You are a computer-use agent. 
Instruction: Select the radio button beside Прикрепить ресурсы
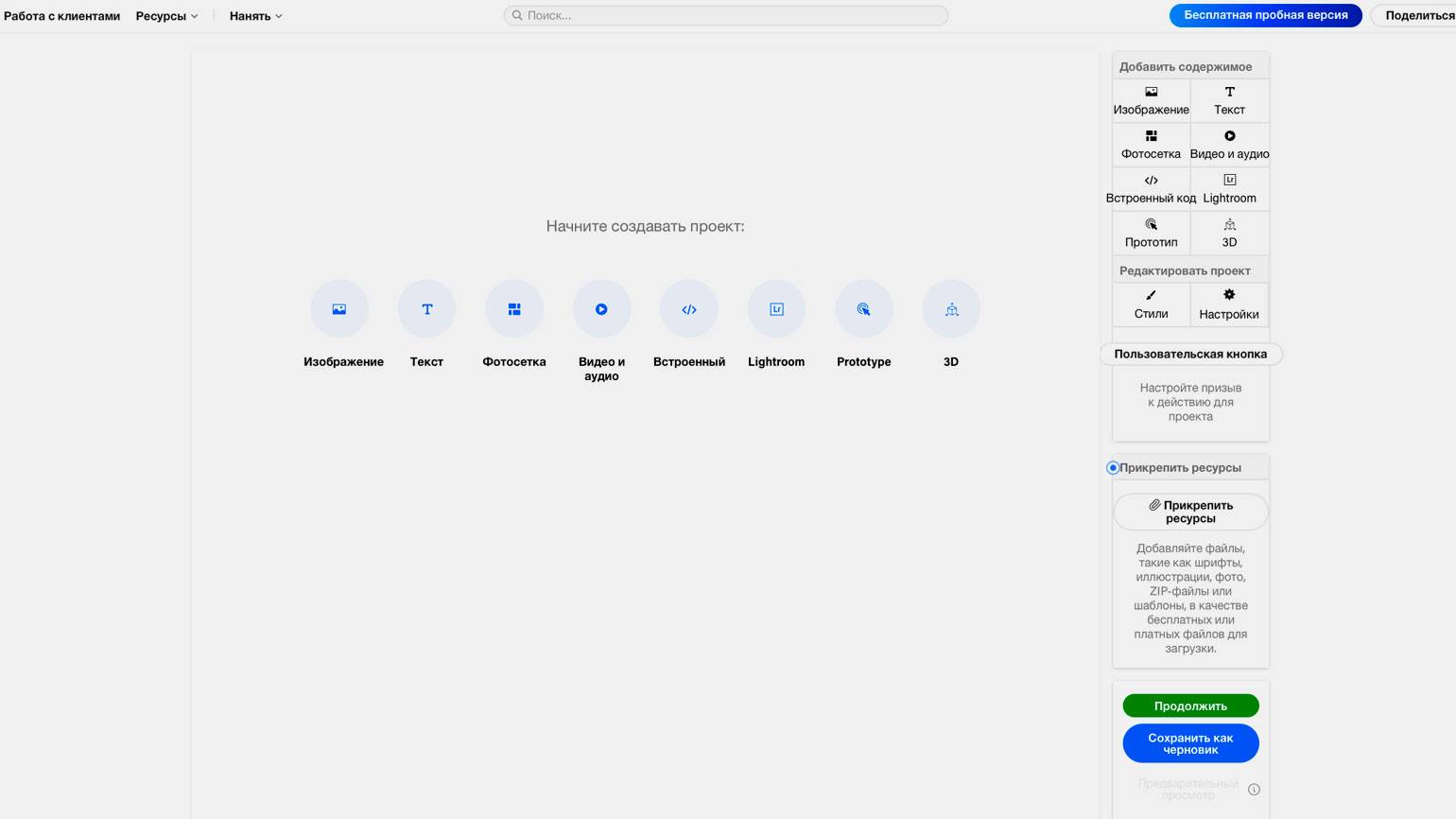(1113, 468)
